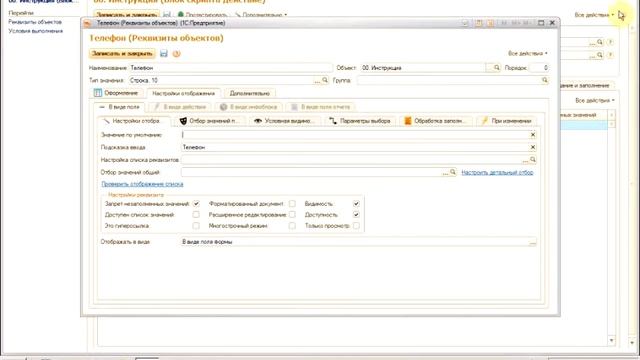640x360 pixels.
Task: Enable Многострочный режим checkbox
Action: tap(292, 225)
